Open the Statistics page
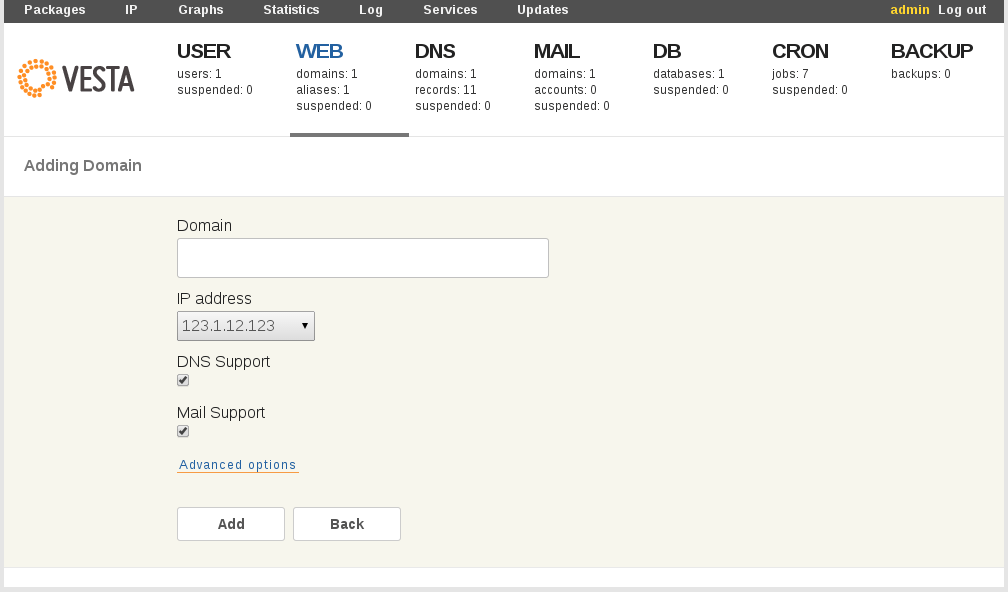 (x=291, y=10)
